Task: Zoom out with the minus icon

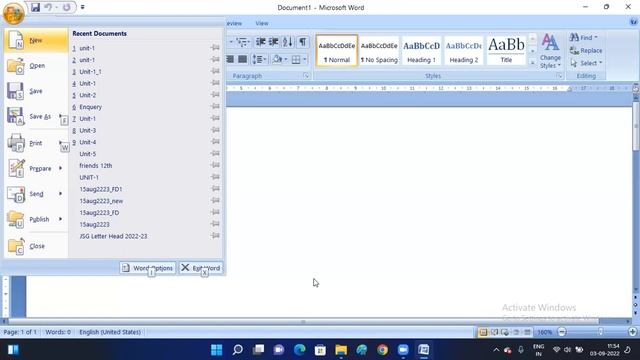Action: click(x=562, y=332)
